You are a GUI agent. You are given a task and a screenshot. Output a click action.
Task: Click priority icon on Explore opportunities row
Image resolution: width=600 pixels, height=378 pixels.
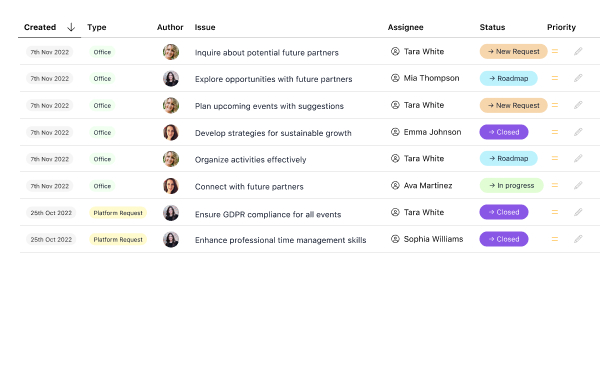(x=554, y=78)
